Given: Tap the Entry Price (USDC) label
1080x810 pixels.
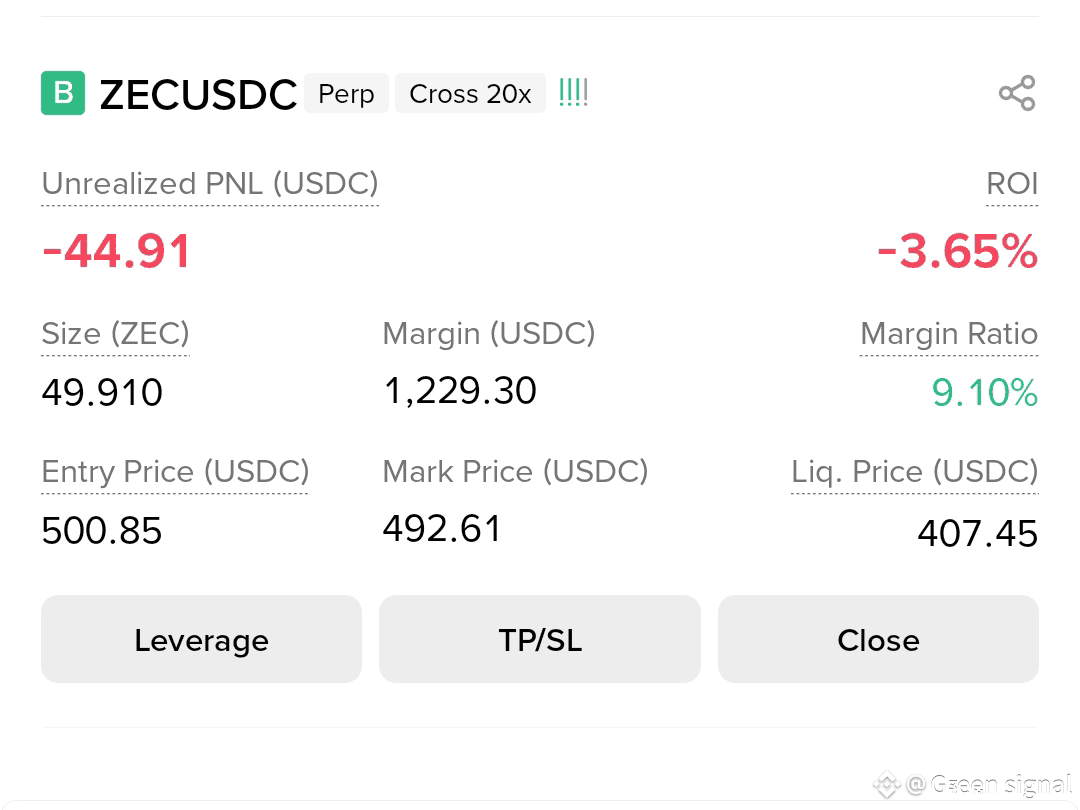Looking at the screenshot, I should (x=175, y=472).
